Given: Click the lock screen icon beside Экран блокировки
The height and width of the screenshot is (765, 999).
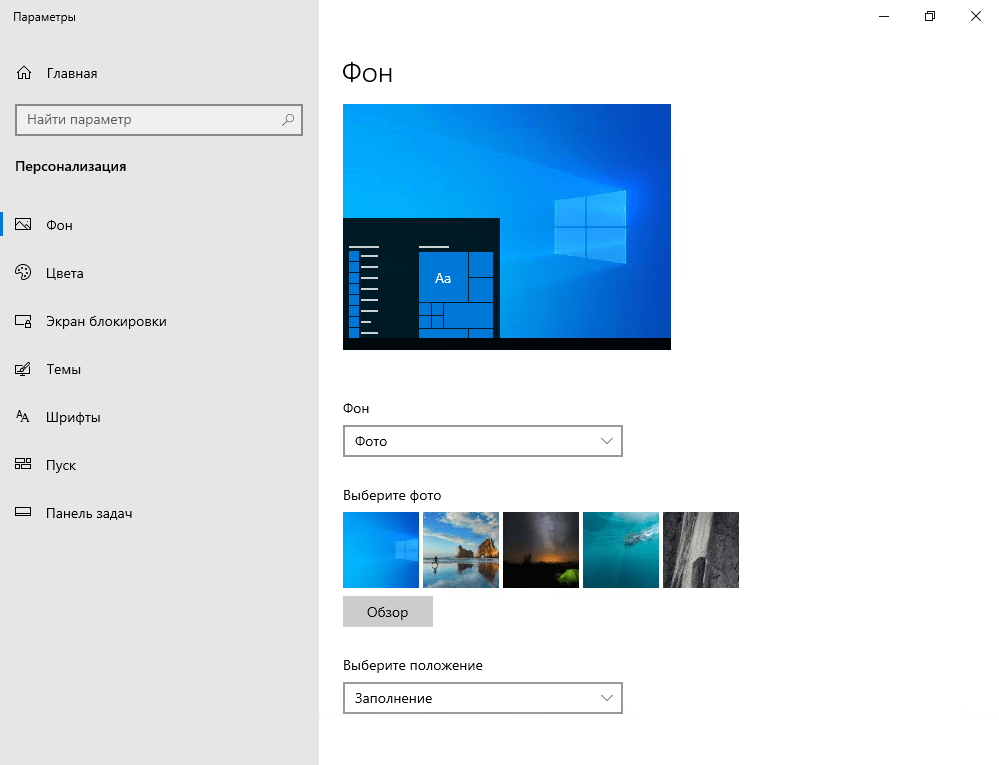Looking at the screenshot, I should click(23, 321).
